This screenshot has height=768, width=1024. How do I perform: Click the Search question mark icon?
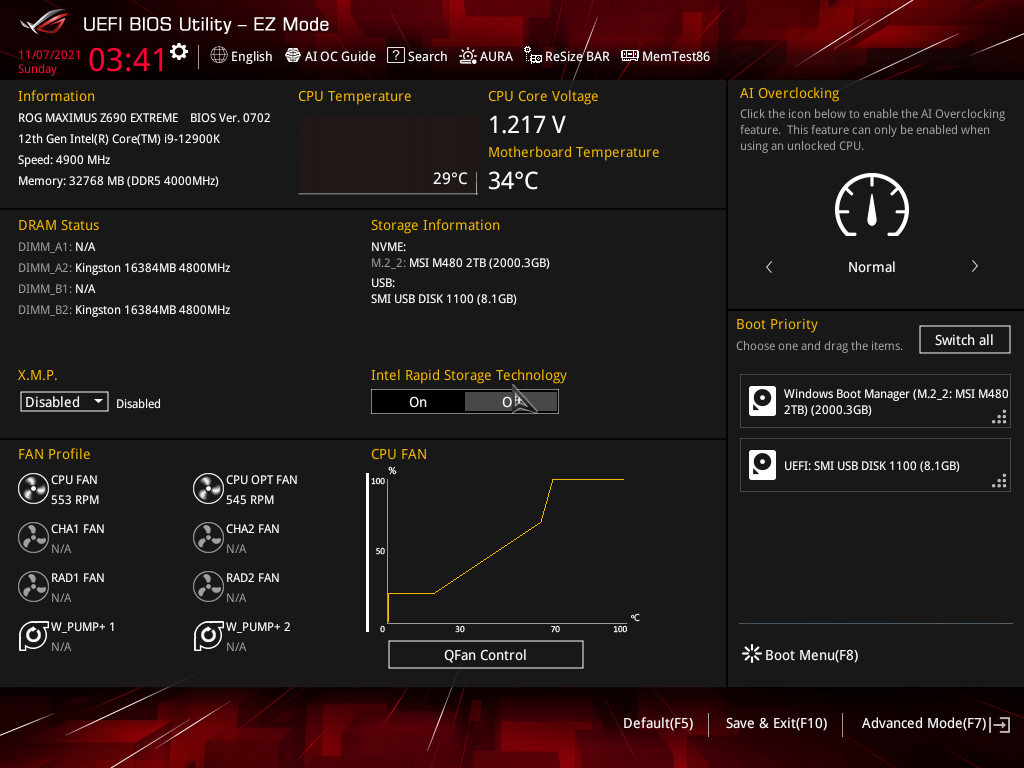point(395,56)
